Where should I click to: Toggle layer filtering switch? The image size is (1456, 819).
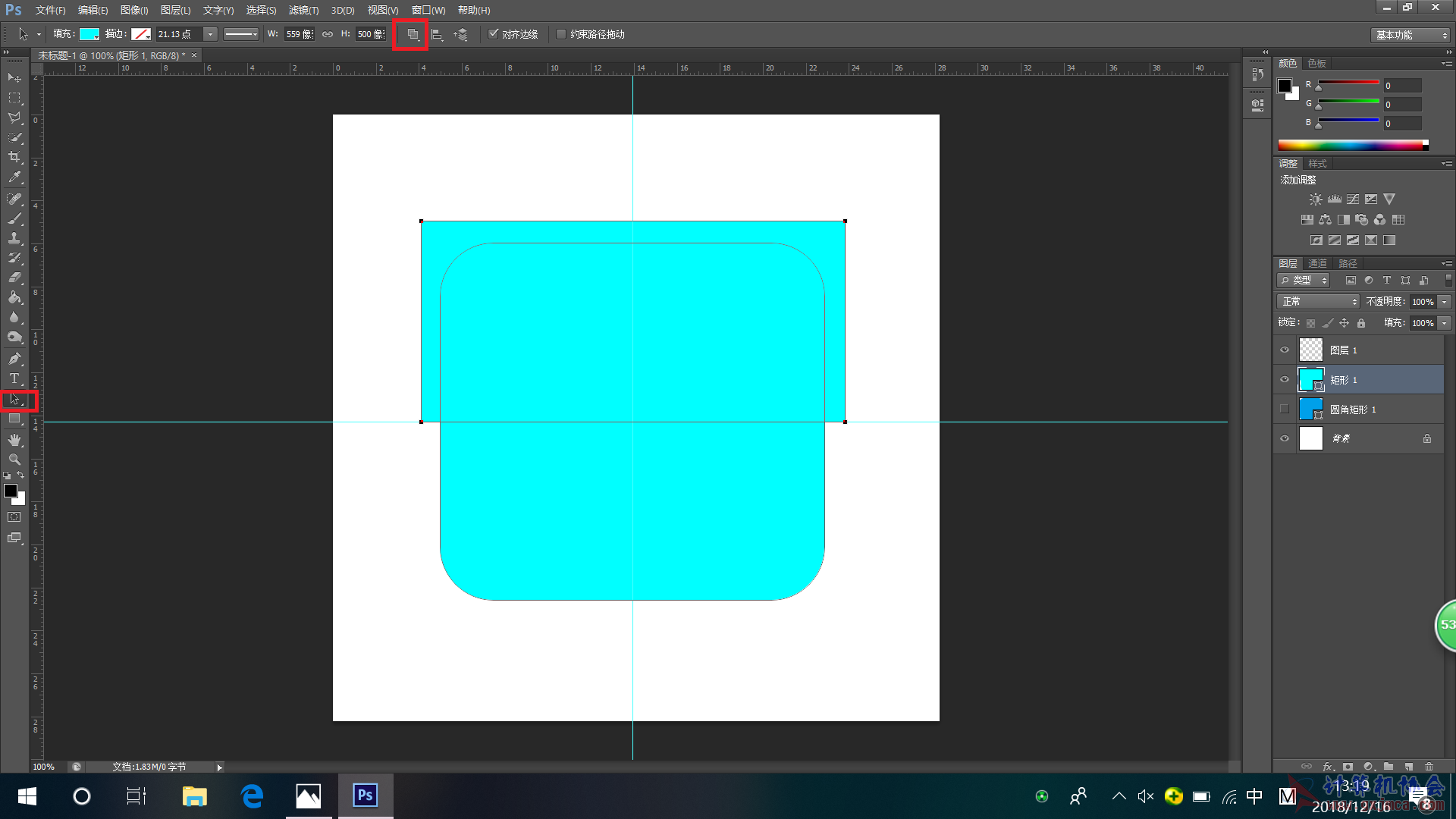1448,280
